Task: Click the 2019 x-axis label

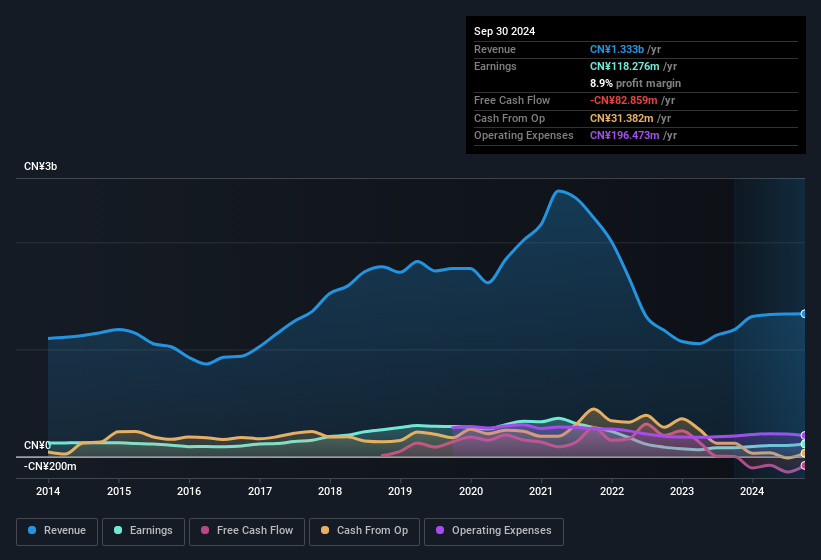Action: pos(400,491)
